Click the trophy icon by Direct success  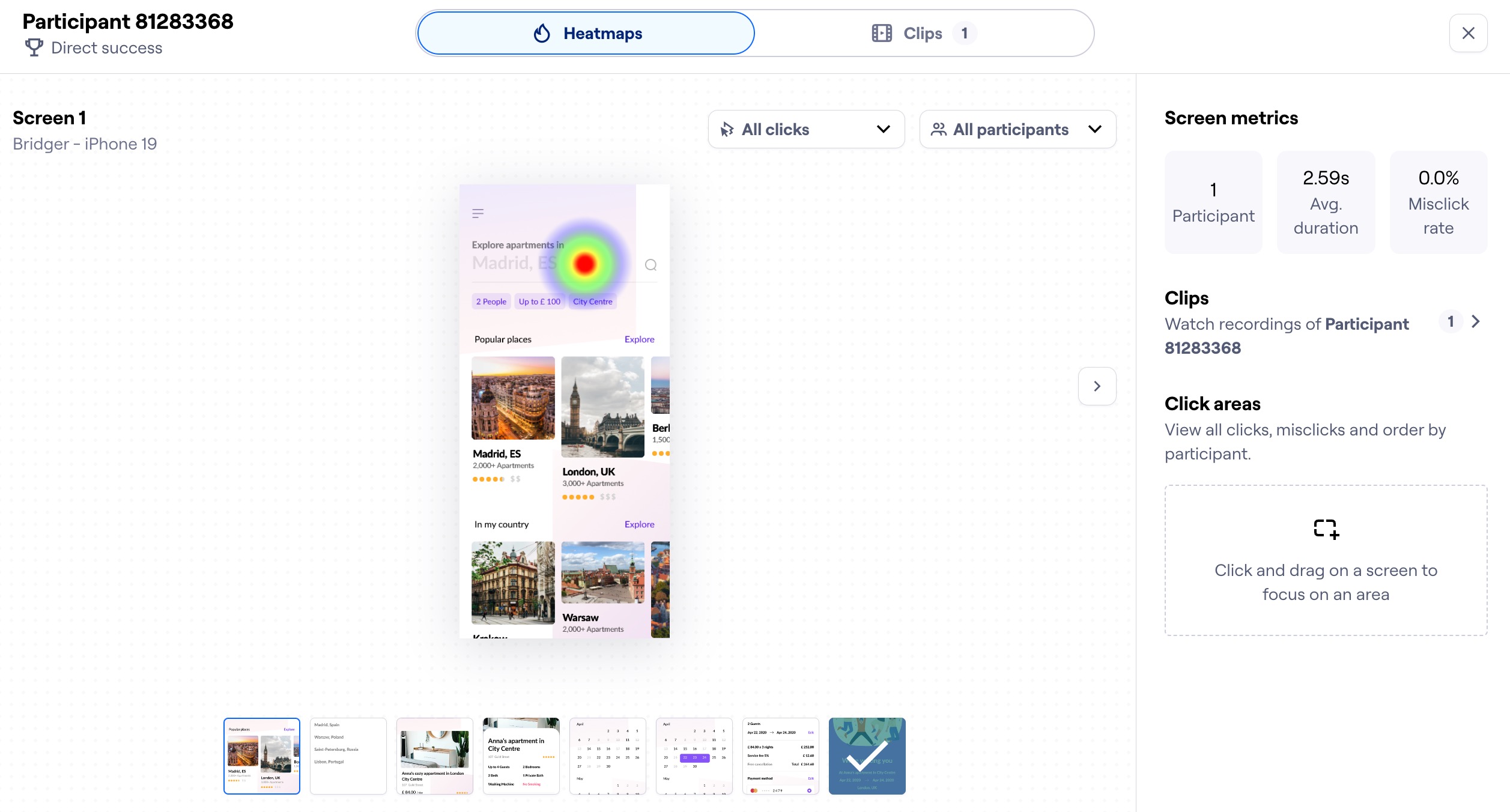[x=34, y=47]
